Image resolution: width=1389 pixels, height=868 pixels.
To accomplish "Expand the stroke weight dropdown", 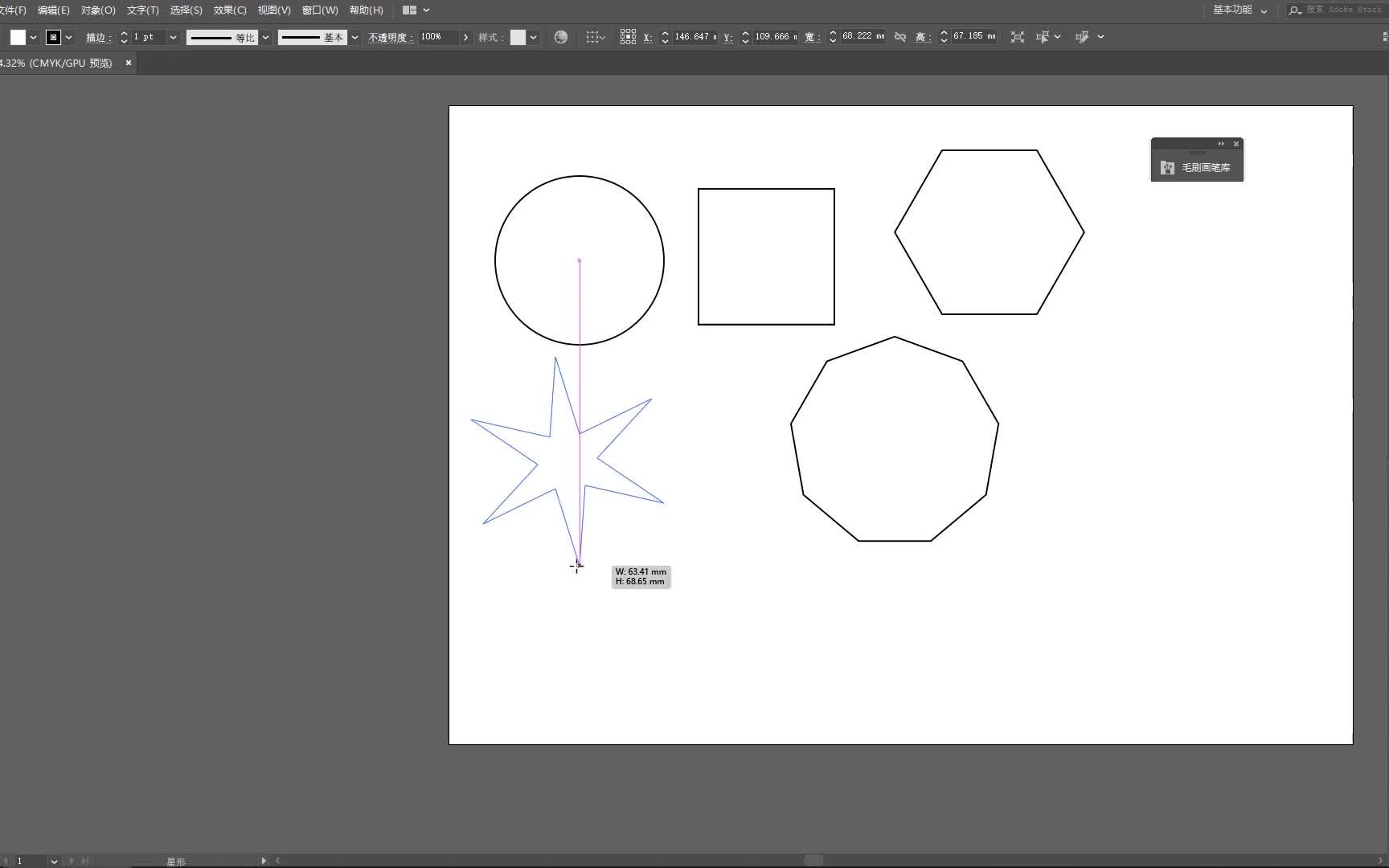I will pyautogui.click(x=173, y=37).
